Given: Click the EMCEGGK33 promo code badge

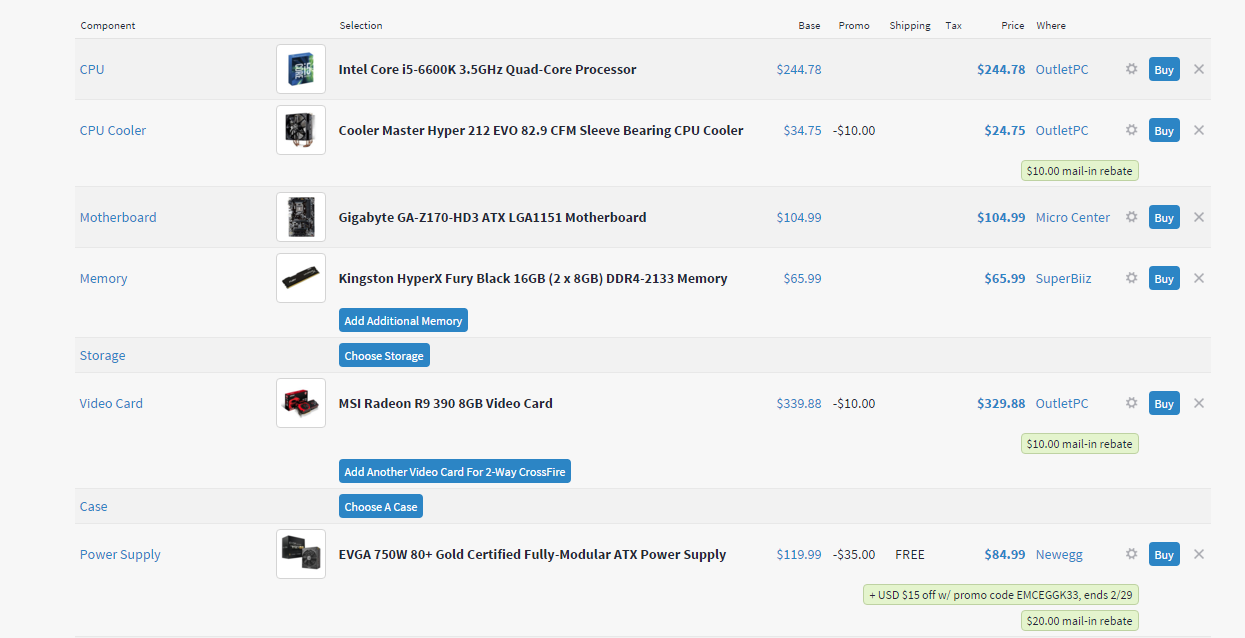Looking at the screenshot, I should pyautogui.click(x=1001, y=595).
